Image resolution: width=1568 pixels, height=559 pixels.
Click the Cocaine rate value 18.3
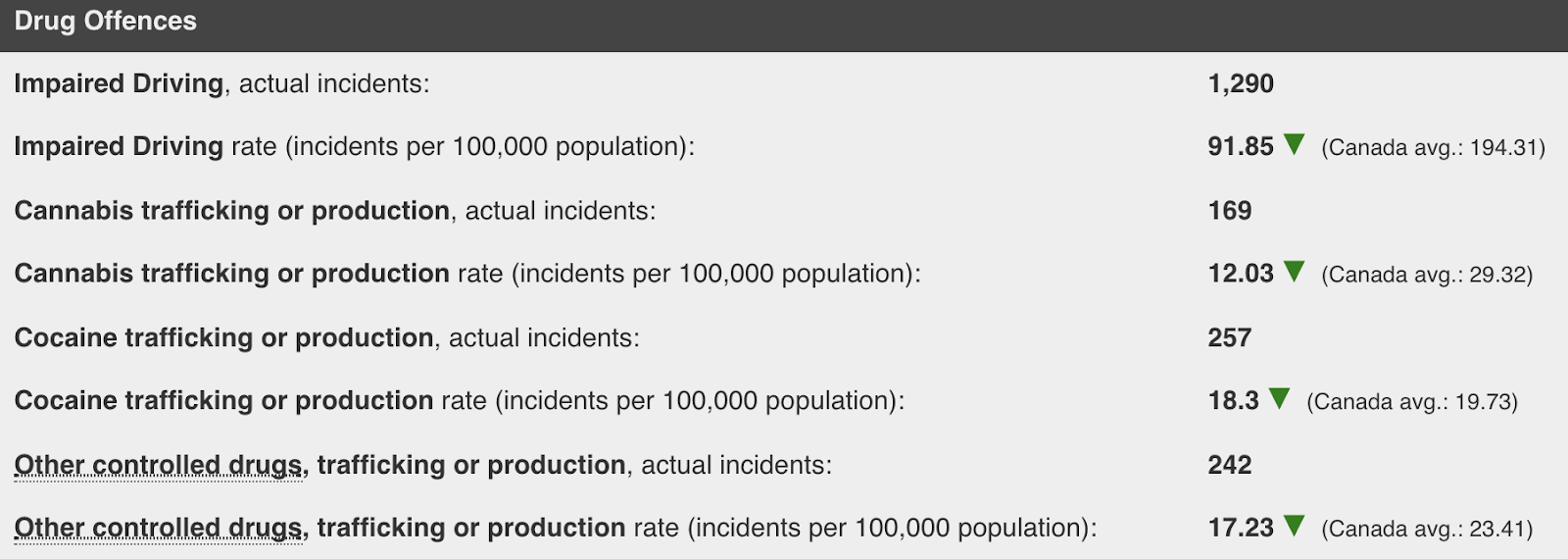pyautogui.click(x=1233, y=400)
